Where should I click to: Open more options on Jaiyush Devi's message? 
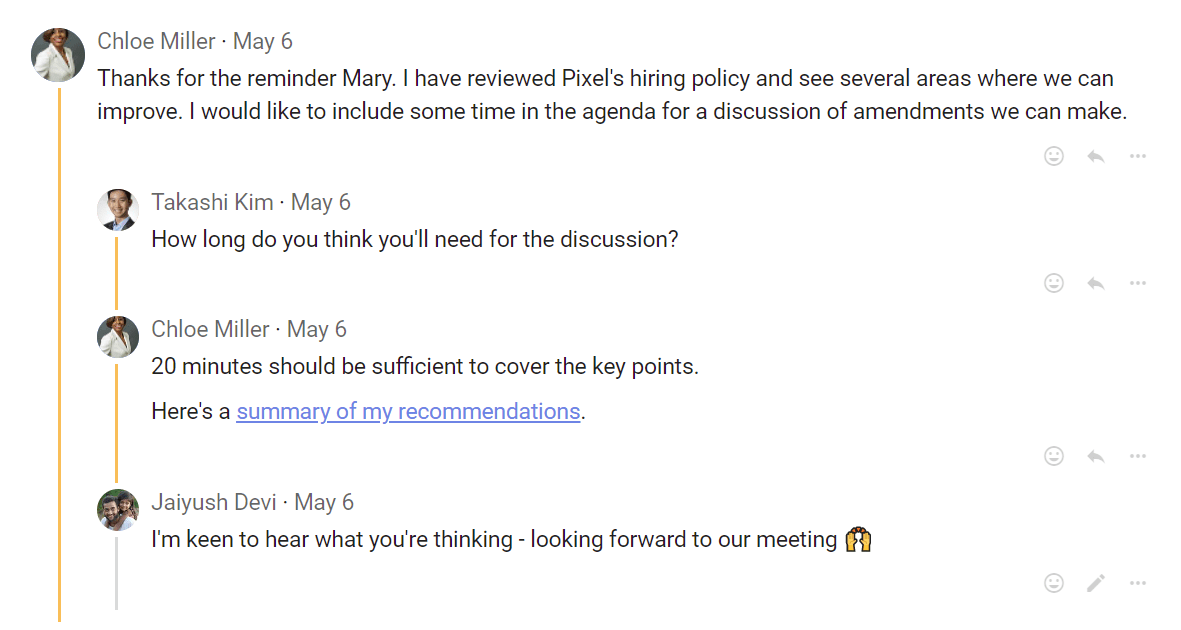(x=1138, y=583)
